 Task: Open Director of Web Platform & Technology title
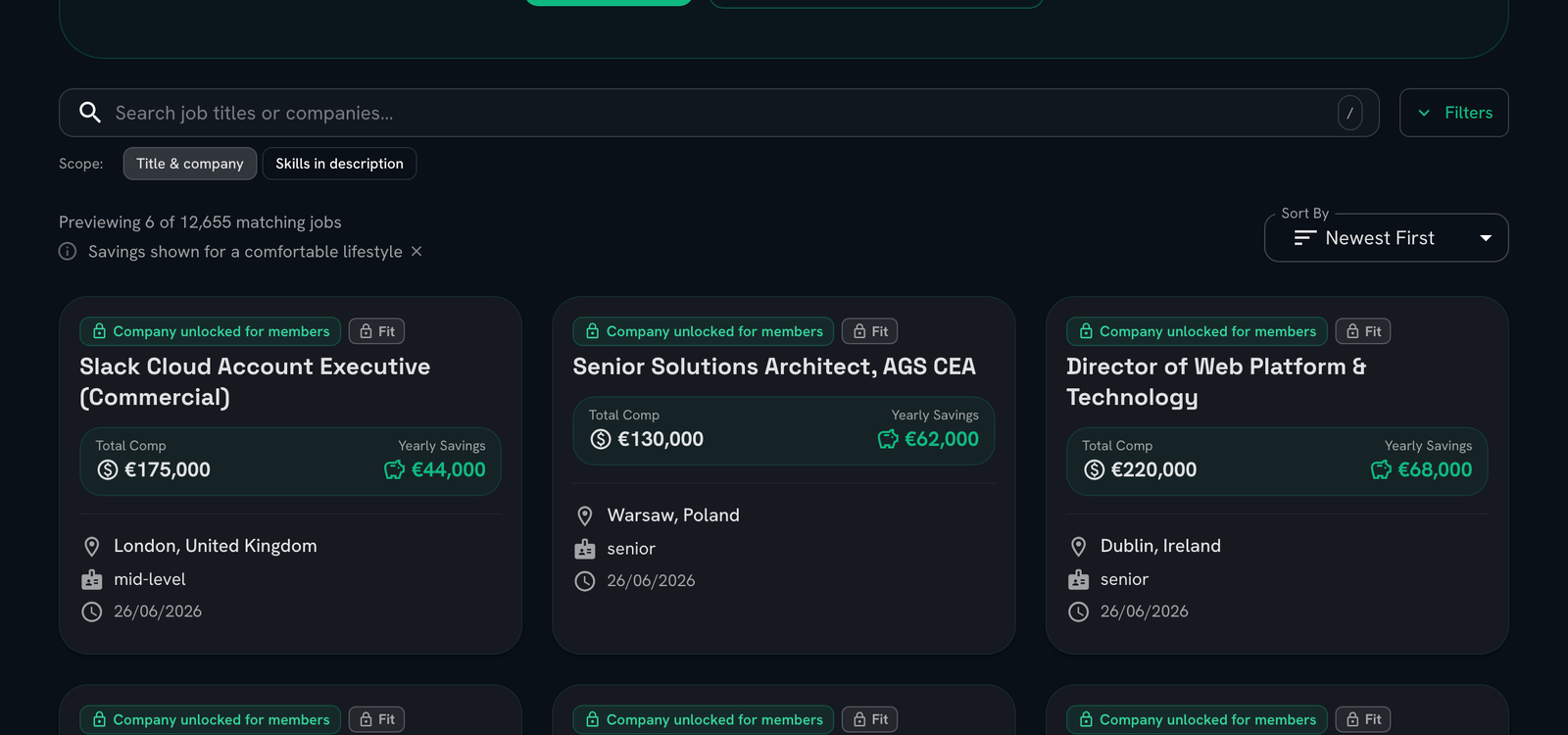(x=1216, y=381)
